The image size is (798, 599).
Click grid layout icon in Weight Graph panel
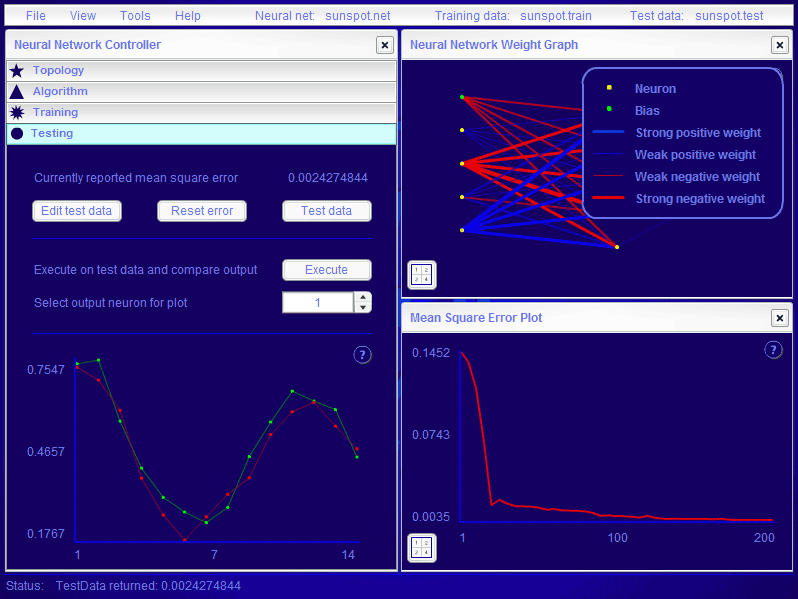(422, 273)
